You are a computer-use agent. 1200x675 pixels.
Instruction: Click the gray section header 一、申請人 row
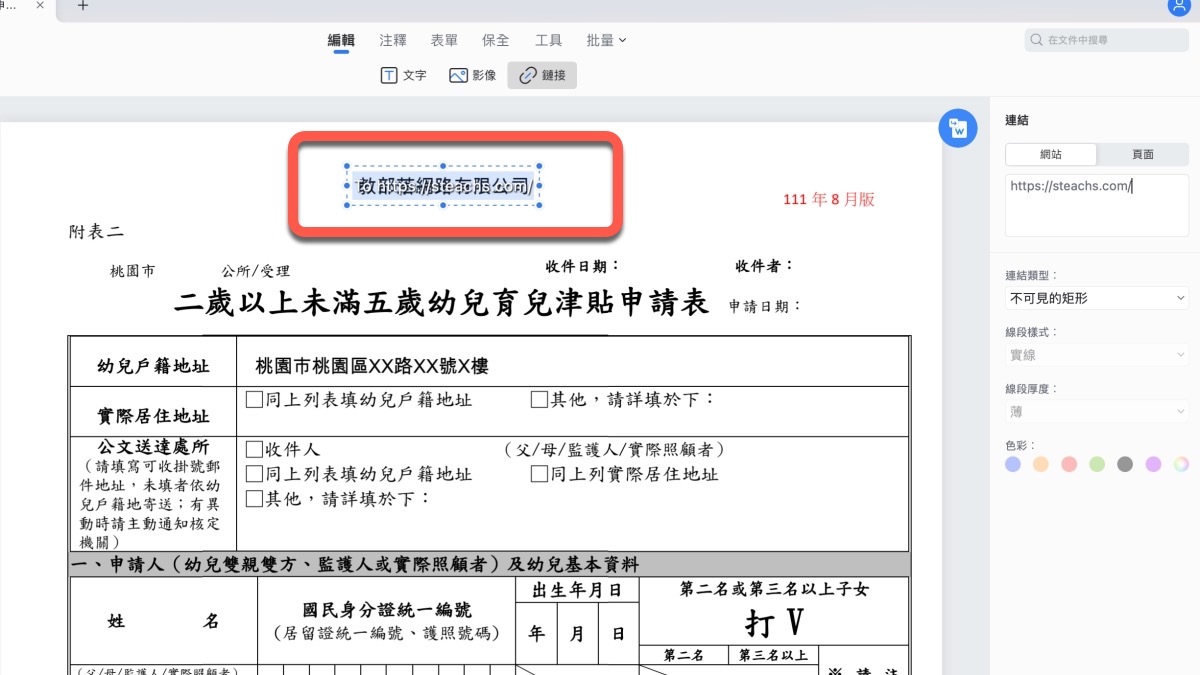(x=489, y=565)
